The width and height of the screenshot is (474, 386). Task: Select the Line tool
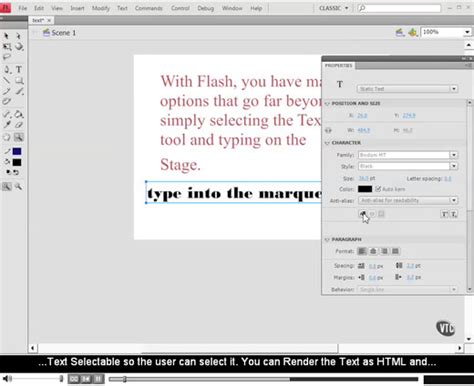(x=6, y=80)
